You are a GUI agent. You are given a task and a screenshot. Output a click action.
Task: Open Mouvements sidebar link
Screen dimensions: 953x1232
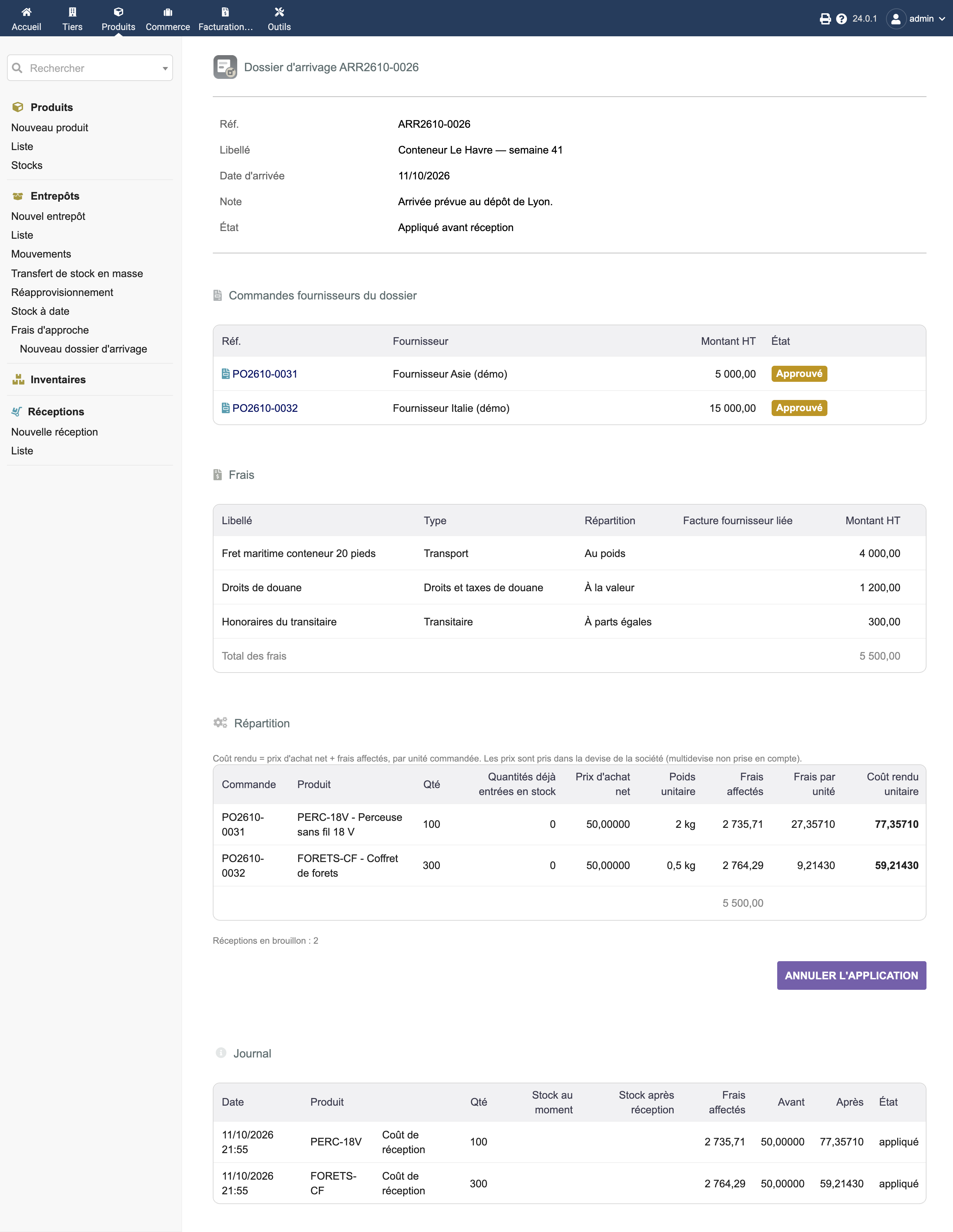point(41,254)
